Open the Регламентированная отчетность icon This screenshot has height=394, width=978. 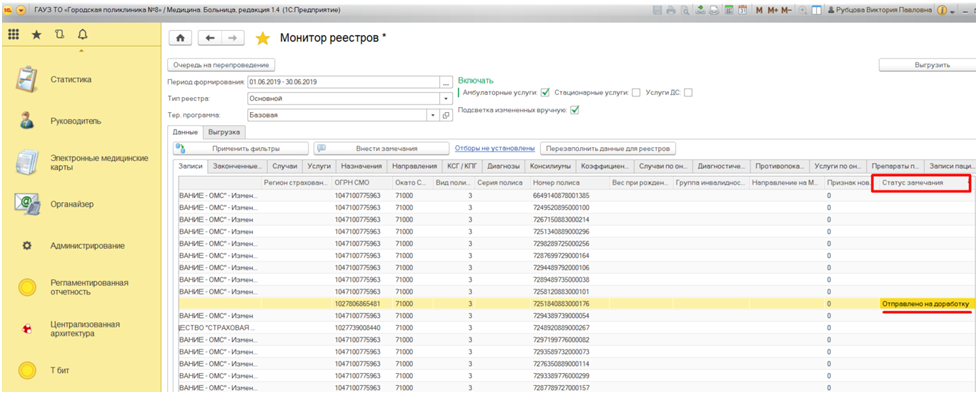tap(26, 287)
